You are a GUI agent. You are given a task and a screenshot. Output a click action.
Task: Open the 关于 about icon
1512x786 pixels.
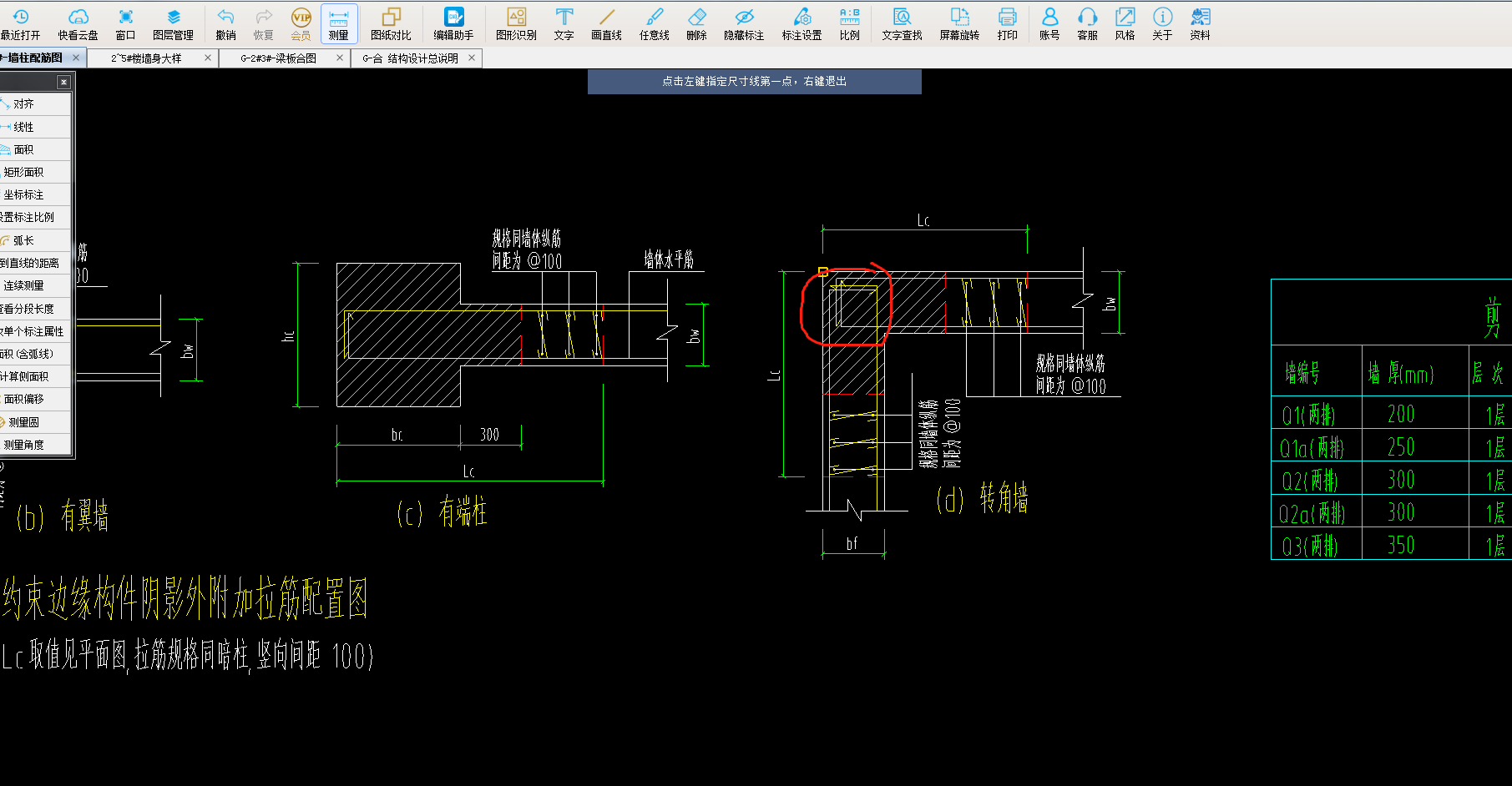tap(1162, 24)
